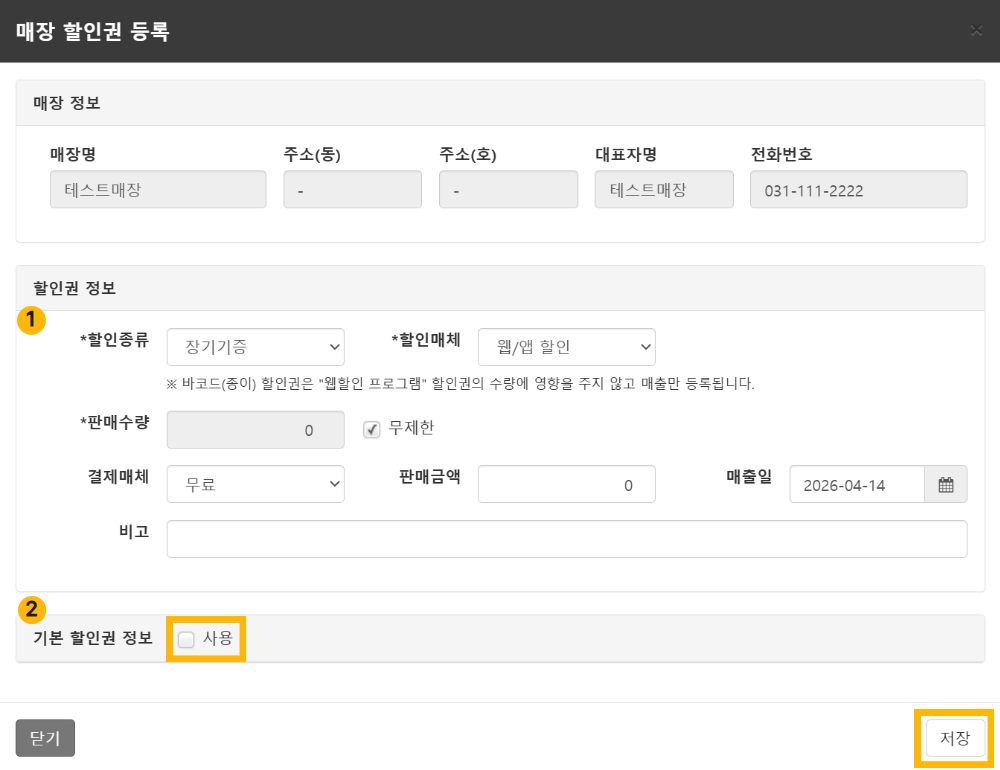This screenshot has width=1000, height=770.
Task: Close the dialog with the X icon
Action: click(x=976, y=30)
